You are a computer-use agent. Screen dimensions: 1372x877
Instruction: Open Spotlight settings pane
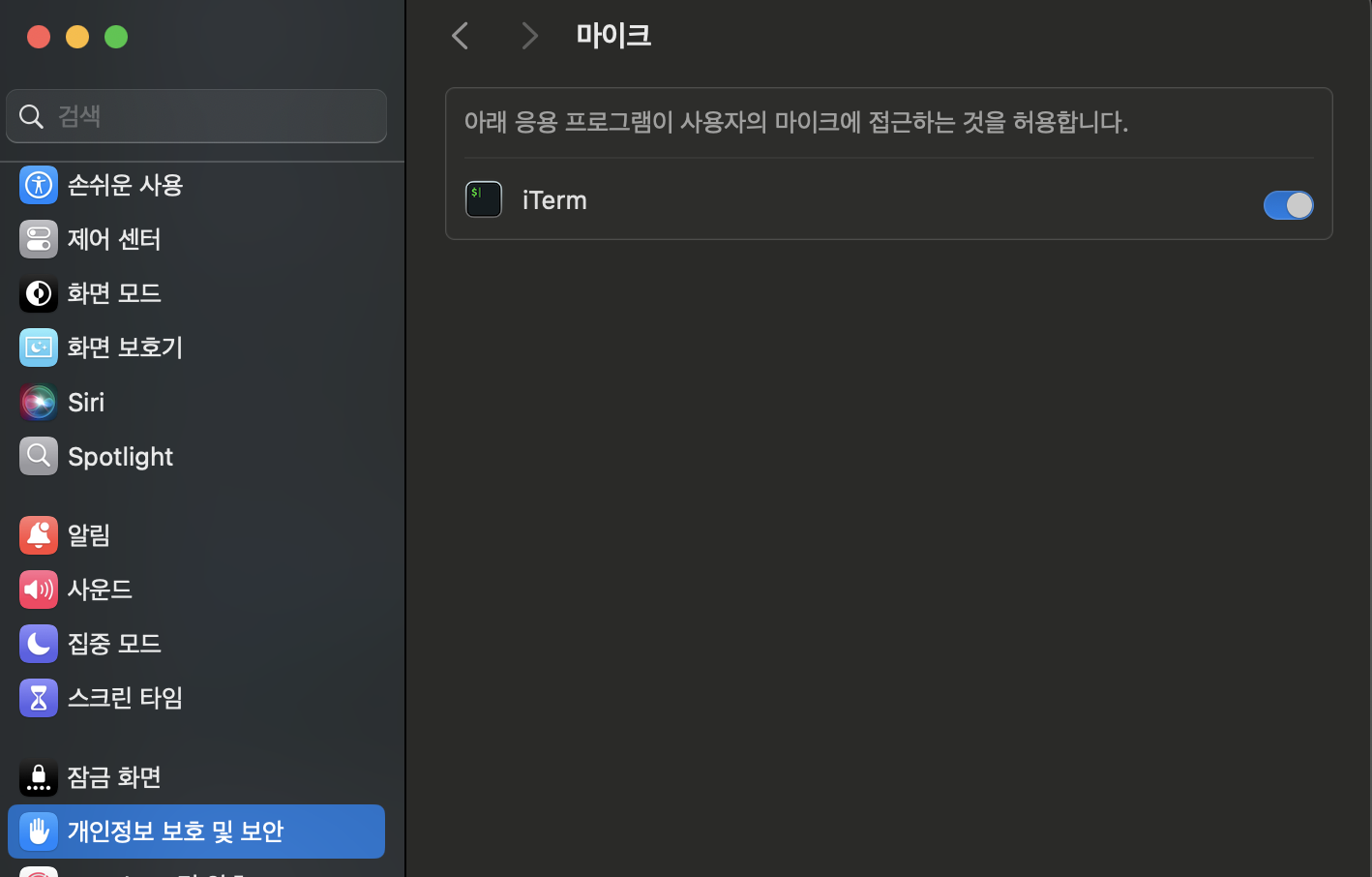[x=196, y=456]
